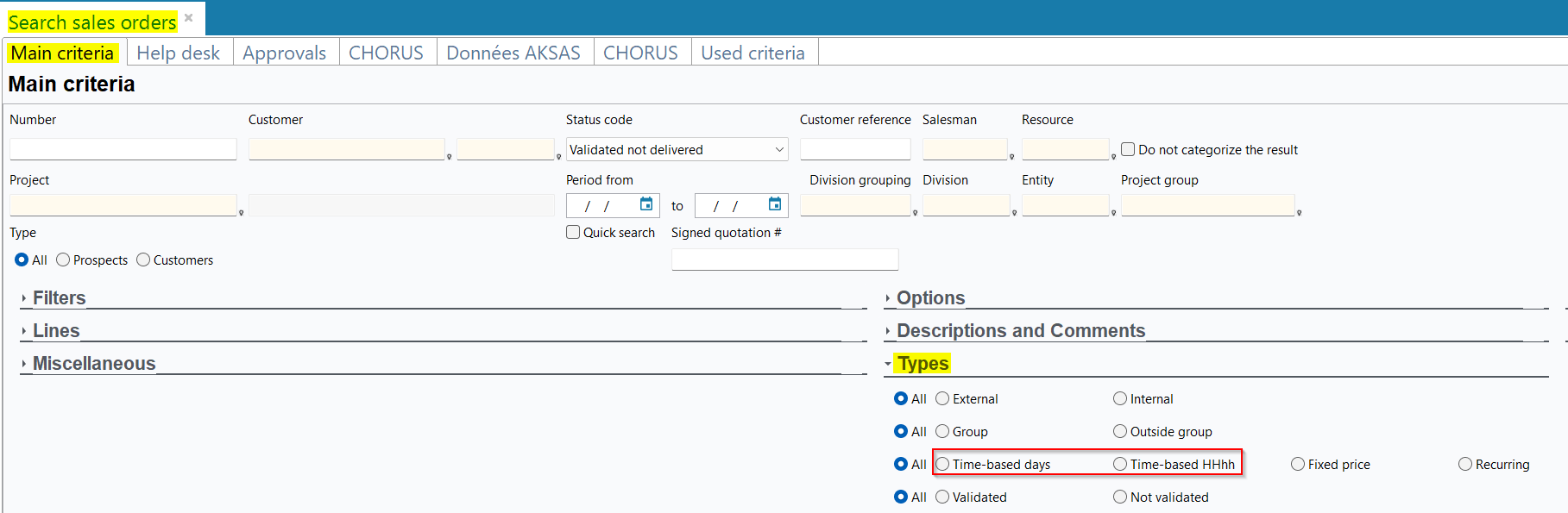1568x513 pixels.
Task: Click the Salesman field lookup icon
Action: pyautogui.click(x=1011, y=156)
